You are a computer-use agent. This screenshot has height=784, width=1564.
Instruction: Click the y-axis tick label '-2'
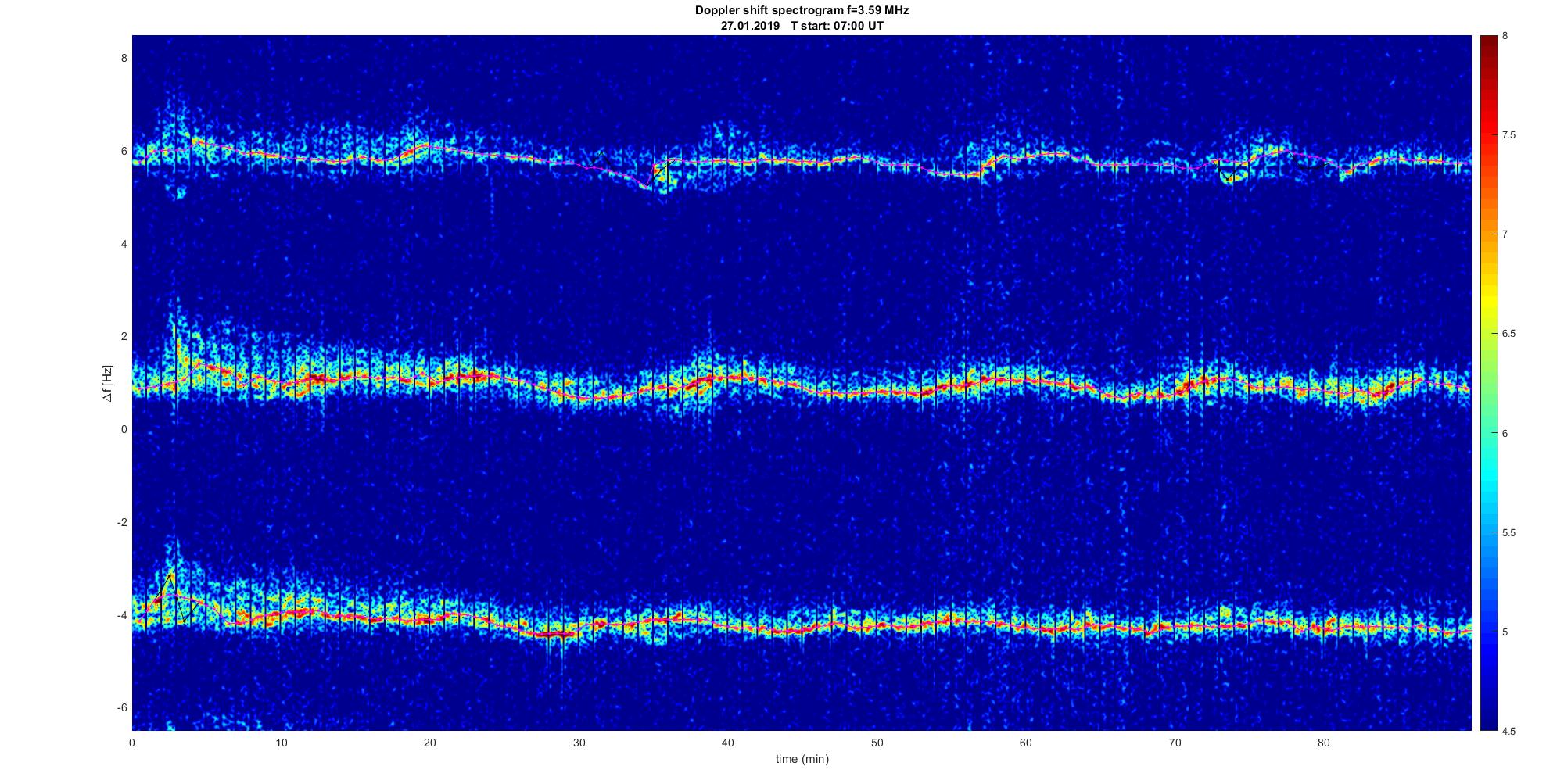[x=122, y=522]
